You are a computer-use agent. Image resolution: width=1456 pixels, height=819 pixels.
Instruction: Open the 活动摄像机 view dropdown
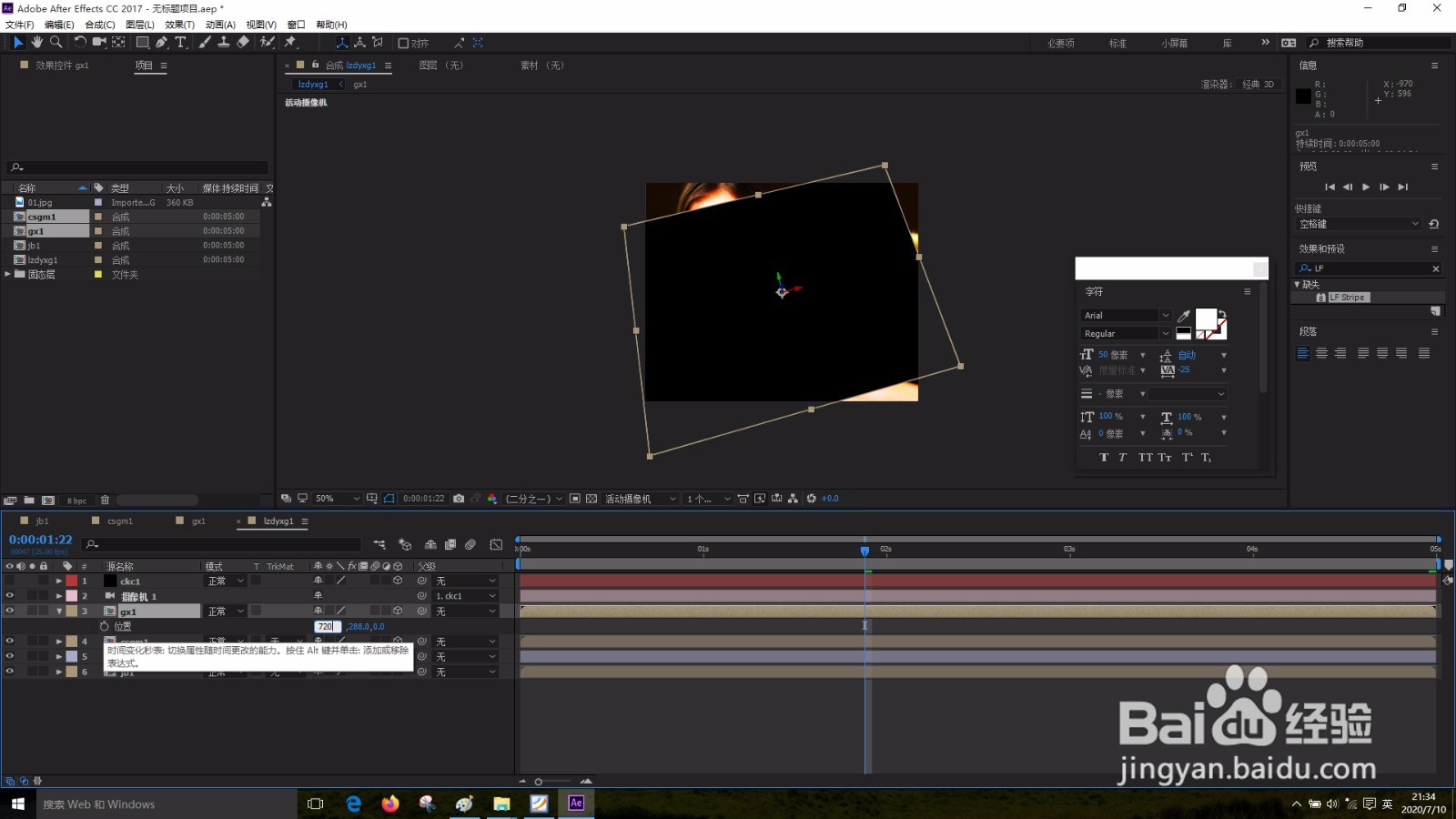(641, 499)
